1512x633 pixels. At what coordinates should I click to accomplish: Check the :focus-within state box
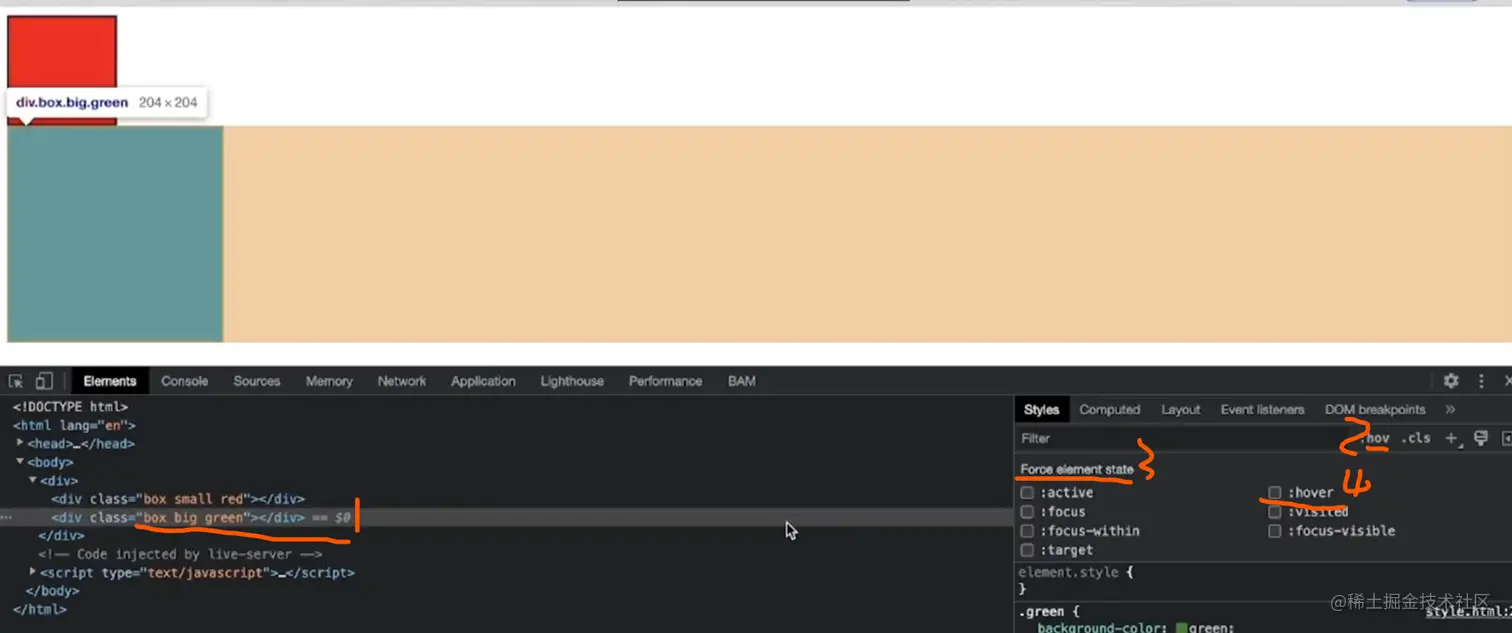click(1027, 531)
